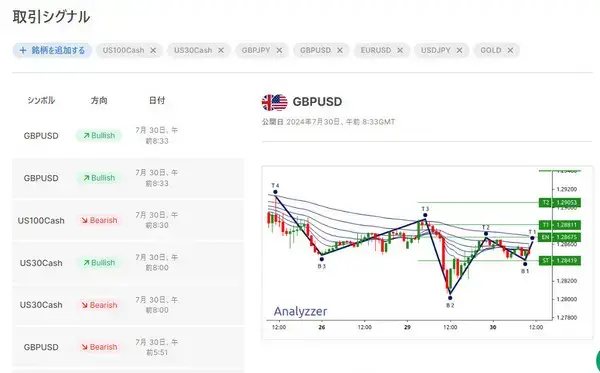
Task: Remove US30Cash symbol via X icon
Action: click(x=221, y=50)
